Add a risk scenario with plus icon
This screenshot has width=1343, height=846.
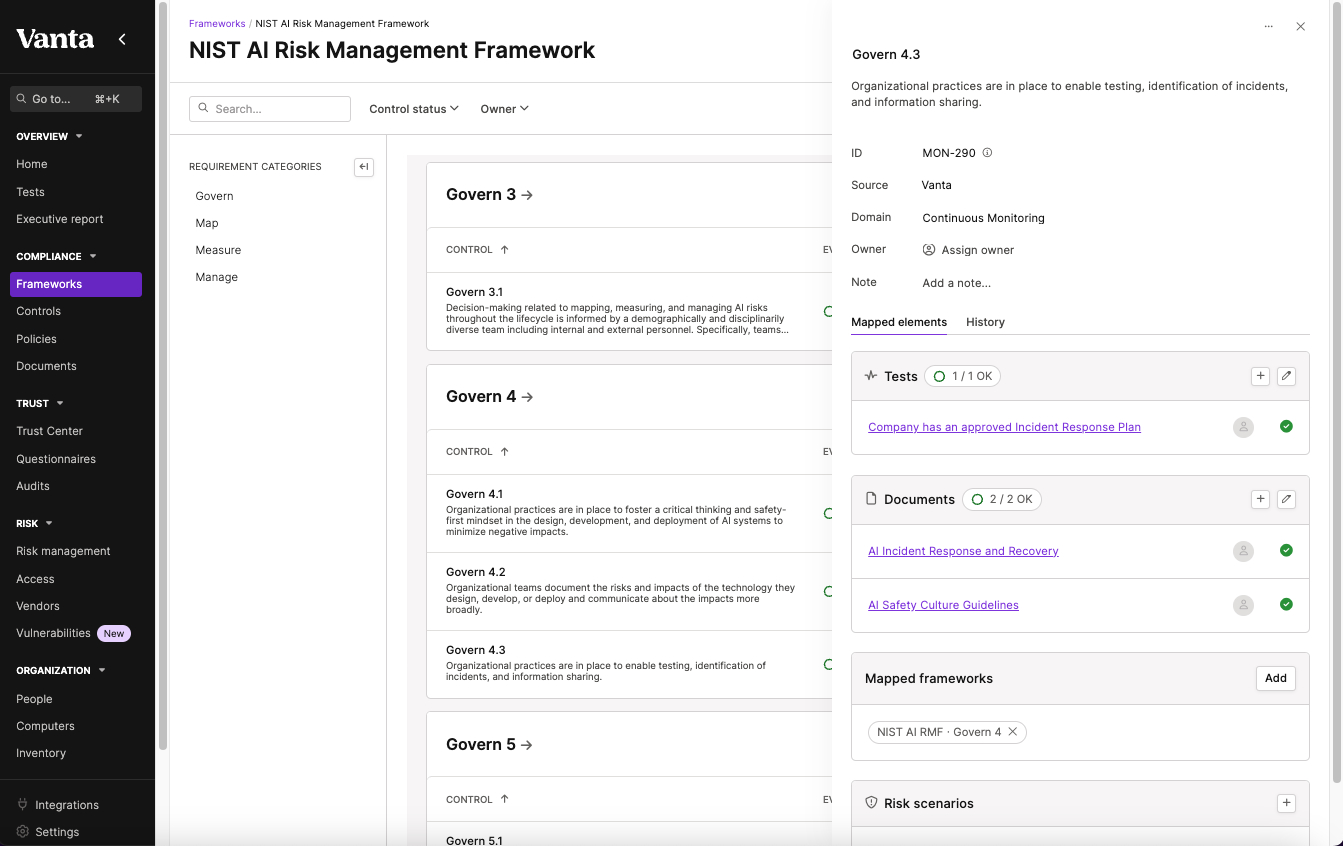[x=1287, y=803]
